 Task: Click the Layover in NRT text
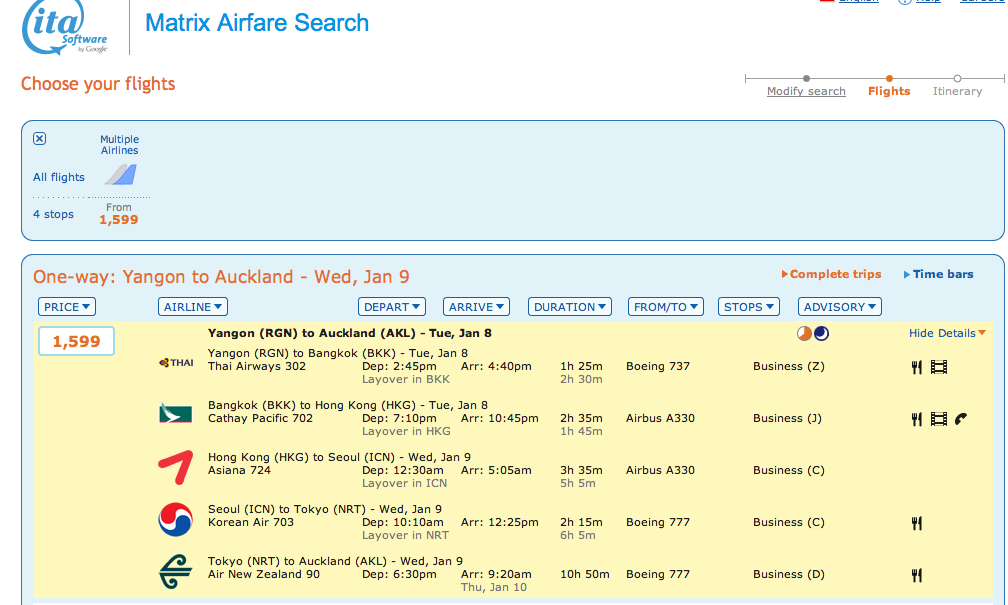[x=406, y=536]
